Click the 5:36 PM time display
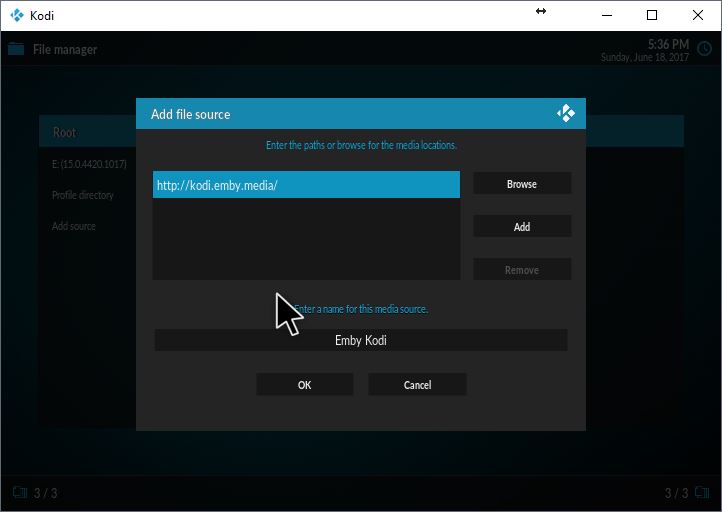 669,44
